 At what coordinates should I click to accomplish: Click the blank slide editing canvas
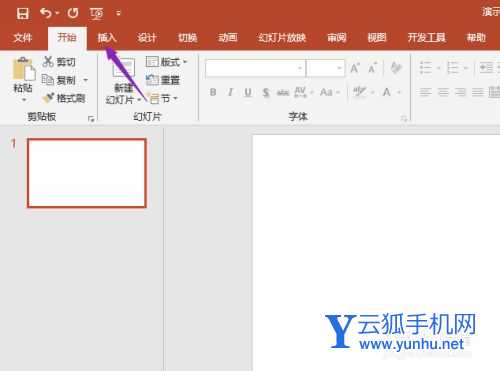[x=376, y=253]
